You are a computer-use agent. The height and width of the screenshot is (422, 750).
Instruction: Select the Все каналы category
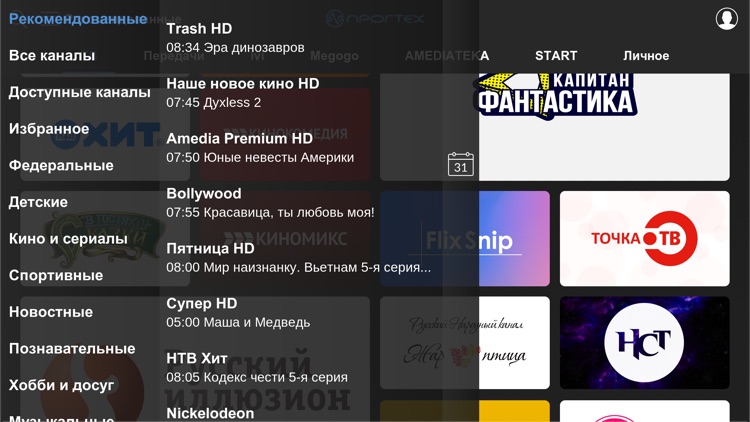coord(52,56)
